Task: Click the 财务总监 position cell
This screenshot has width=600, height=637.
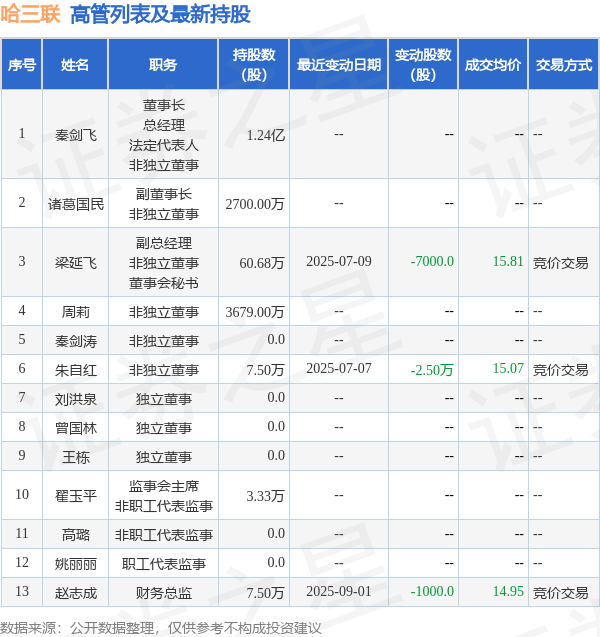Action: pos(164,593)
